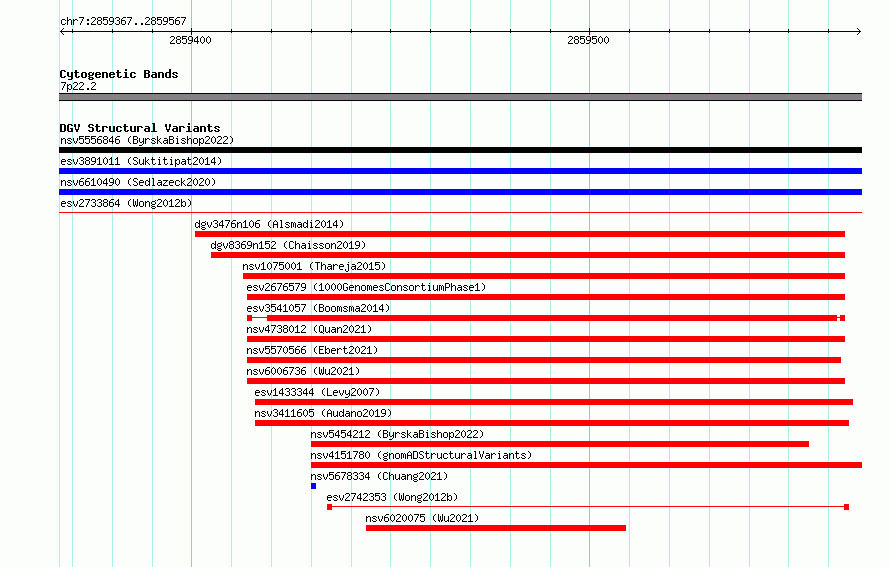Select the blue esv3891011 variant bar
Image resolution: width=890 pixels, height=567 pixels.
point(460,171)
